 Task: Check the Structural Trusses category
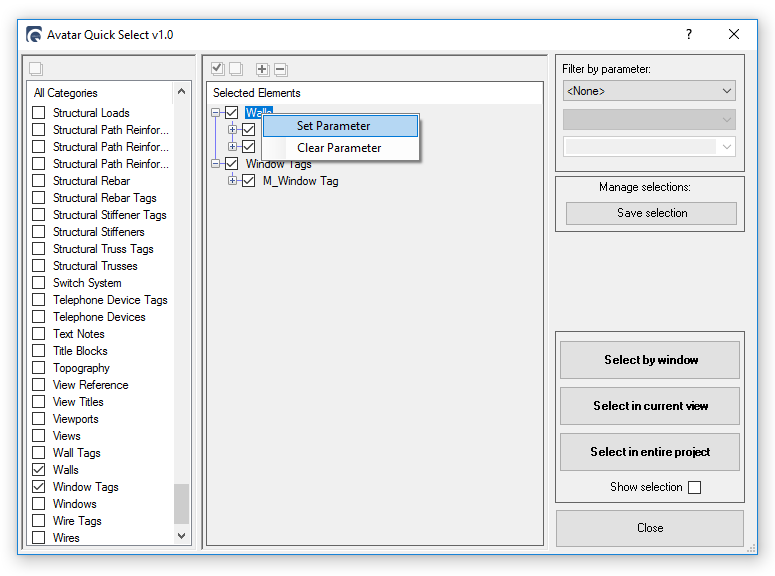[39, 266]
